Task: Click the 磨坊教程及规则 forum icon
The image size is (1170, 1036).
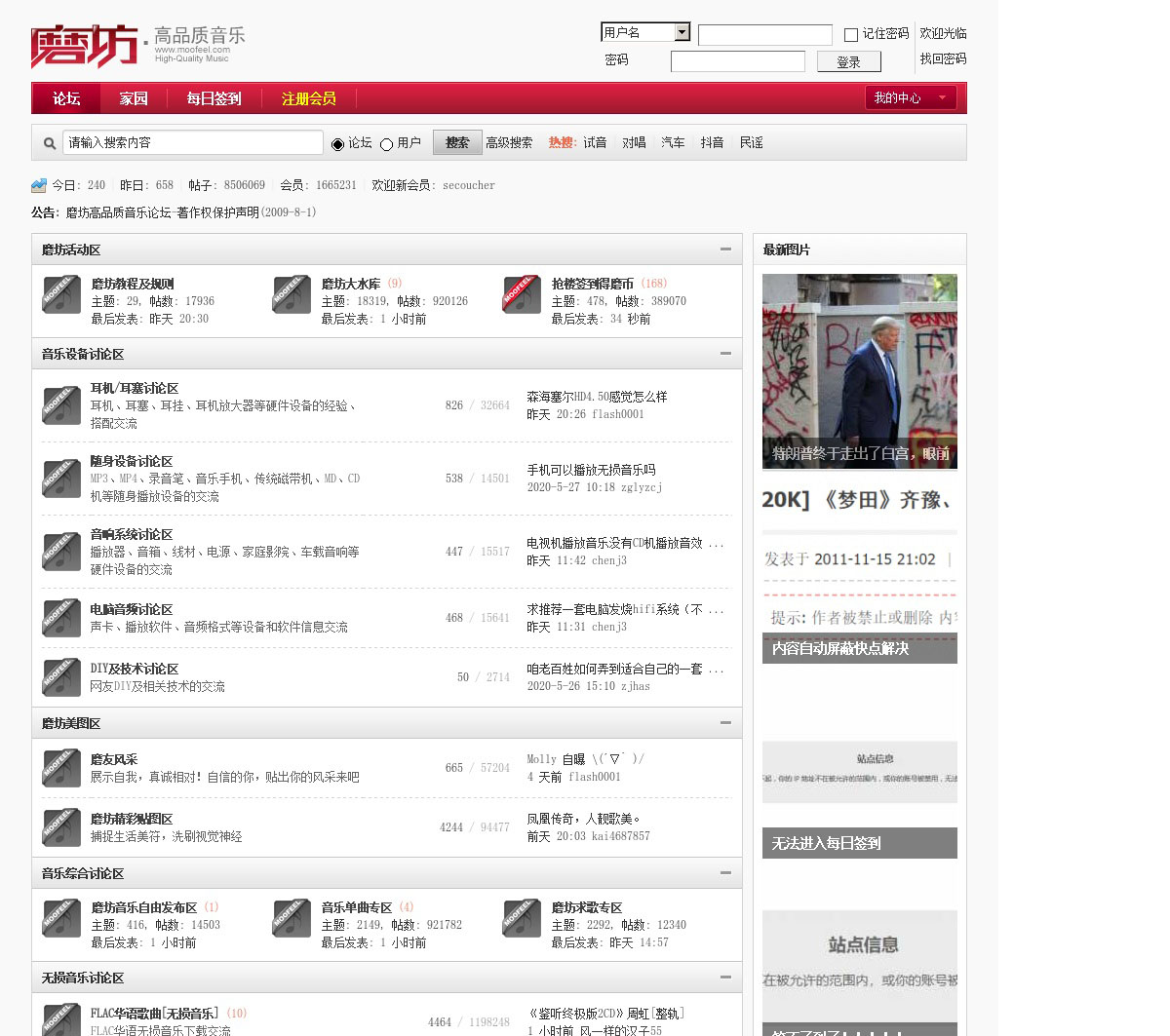Action: [x=61, y=295]
